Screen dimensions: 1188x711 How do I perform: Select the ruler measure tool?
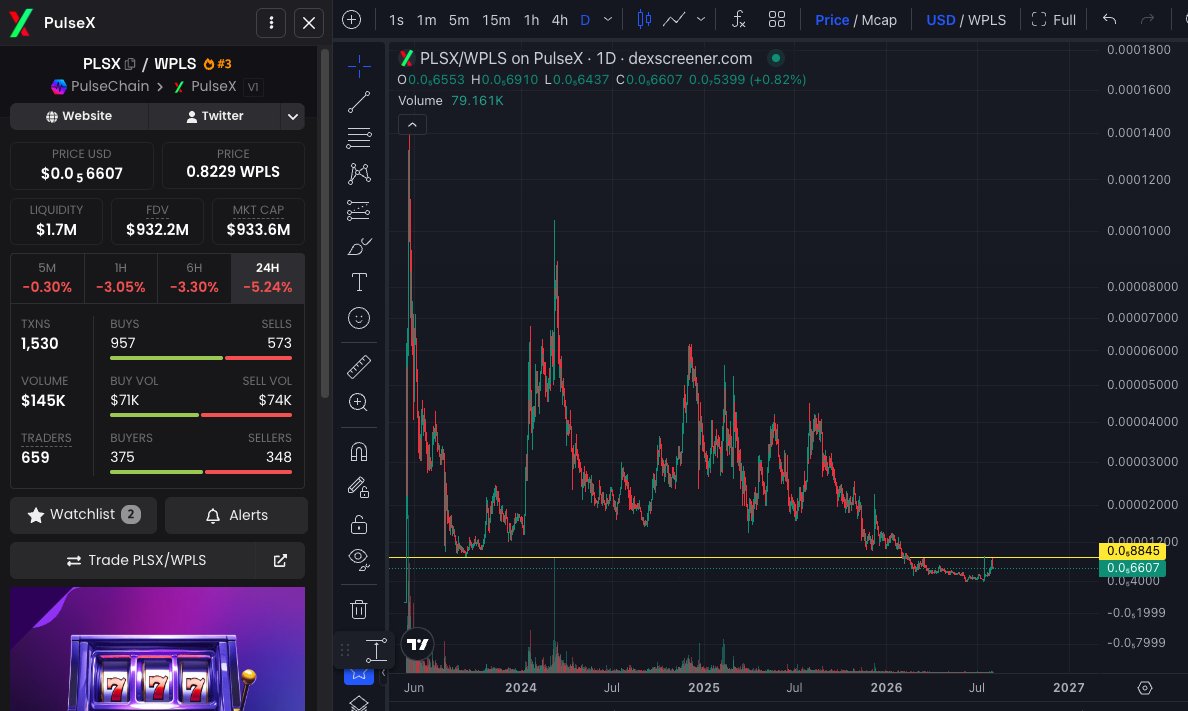click(359, 366)
